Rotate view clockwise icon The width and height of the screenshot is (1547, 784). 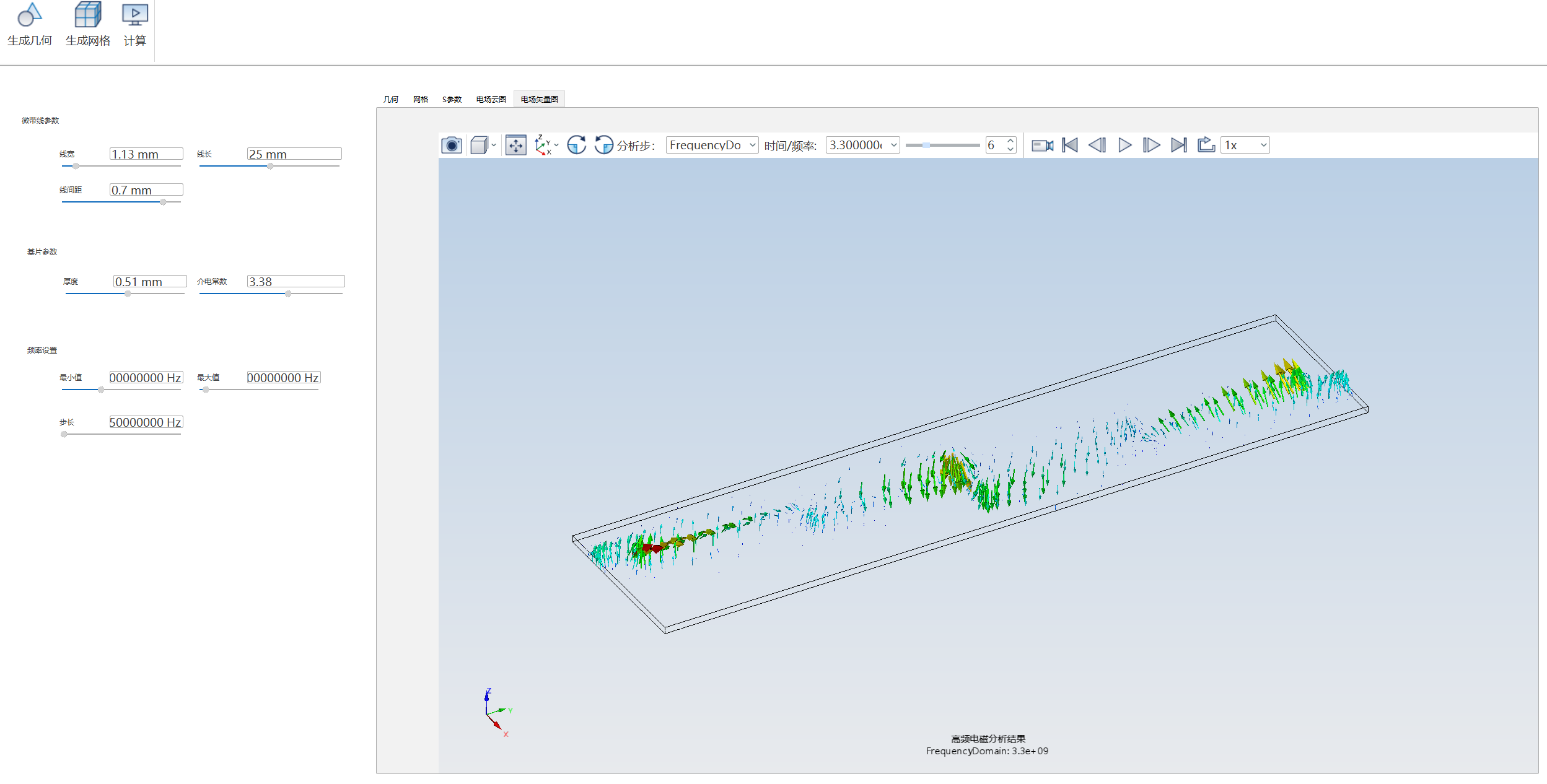[576, 145]
